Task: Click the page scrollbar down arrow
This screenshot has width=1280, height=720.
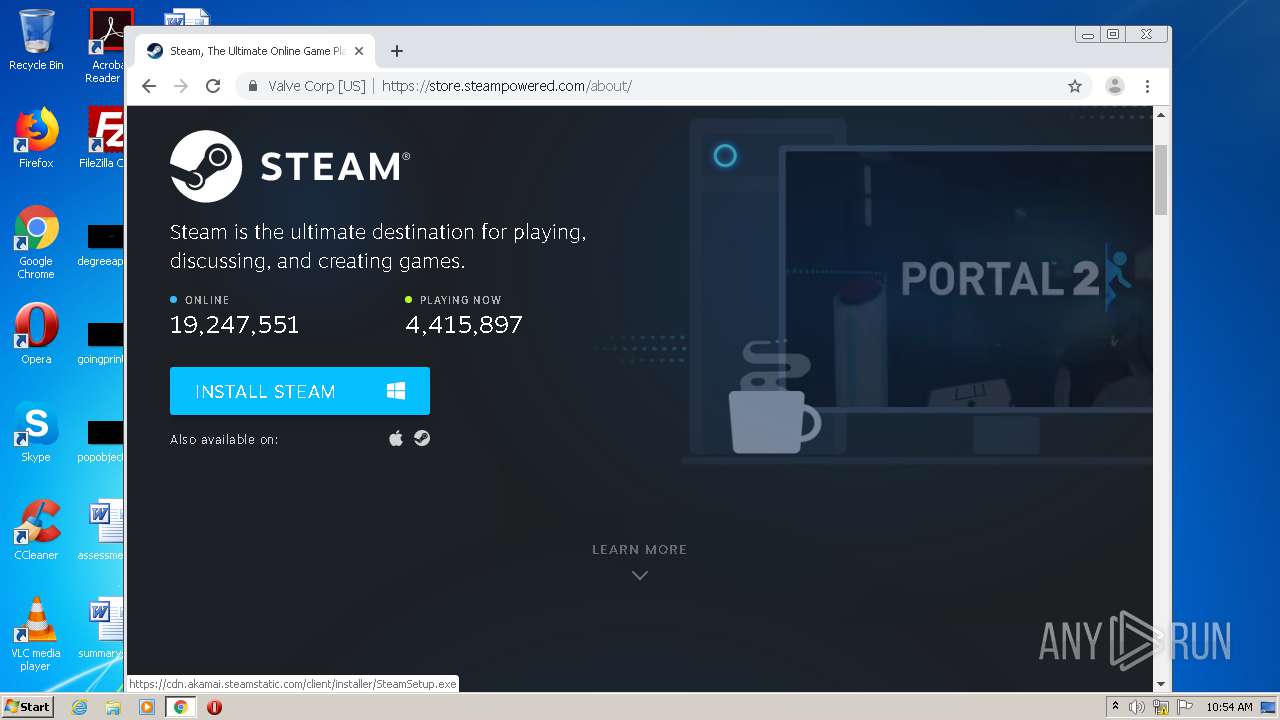Action: 1161,684
